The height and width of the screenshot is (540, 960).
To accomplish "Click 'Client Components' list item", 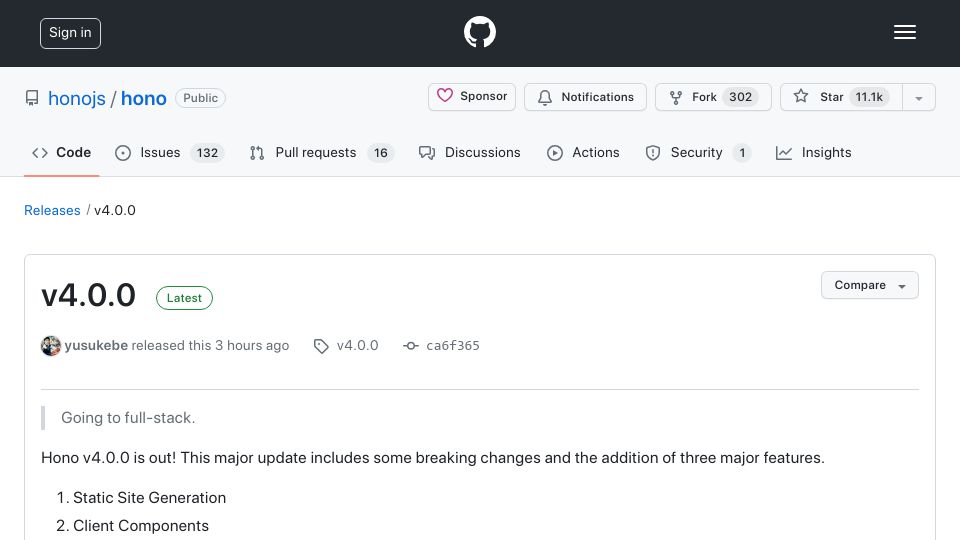I will point(141,526).
